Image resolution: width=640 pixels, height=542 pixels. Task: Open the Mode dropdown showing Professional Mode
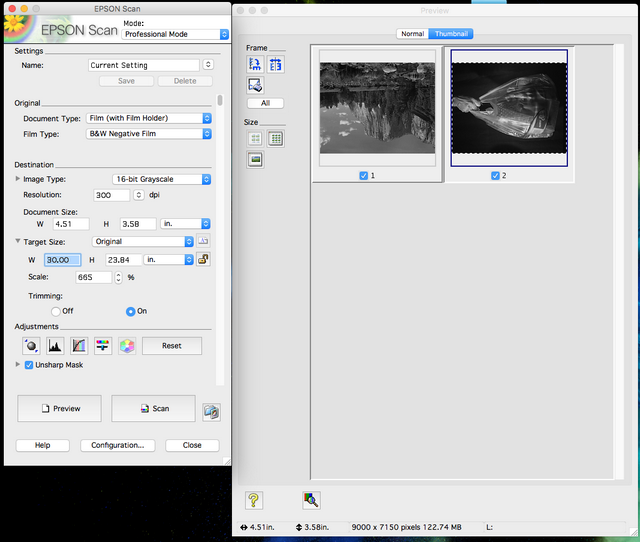click(x=175, y=34)
